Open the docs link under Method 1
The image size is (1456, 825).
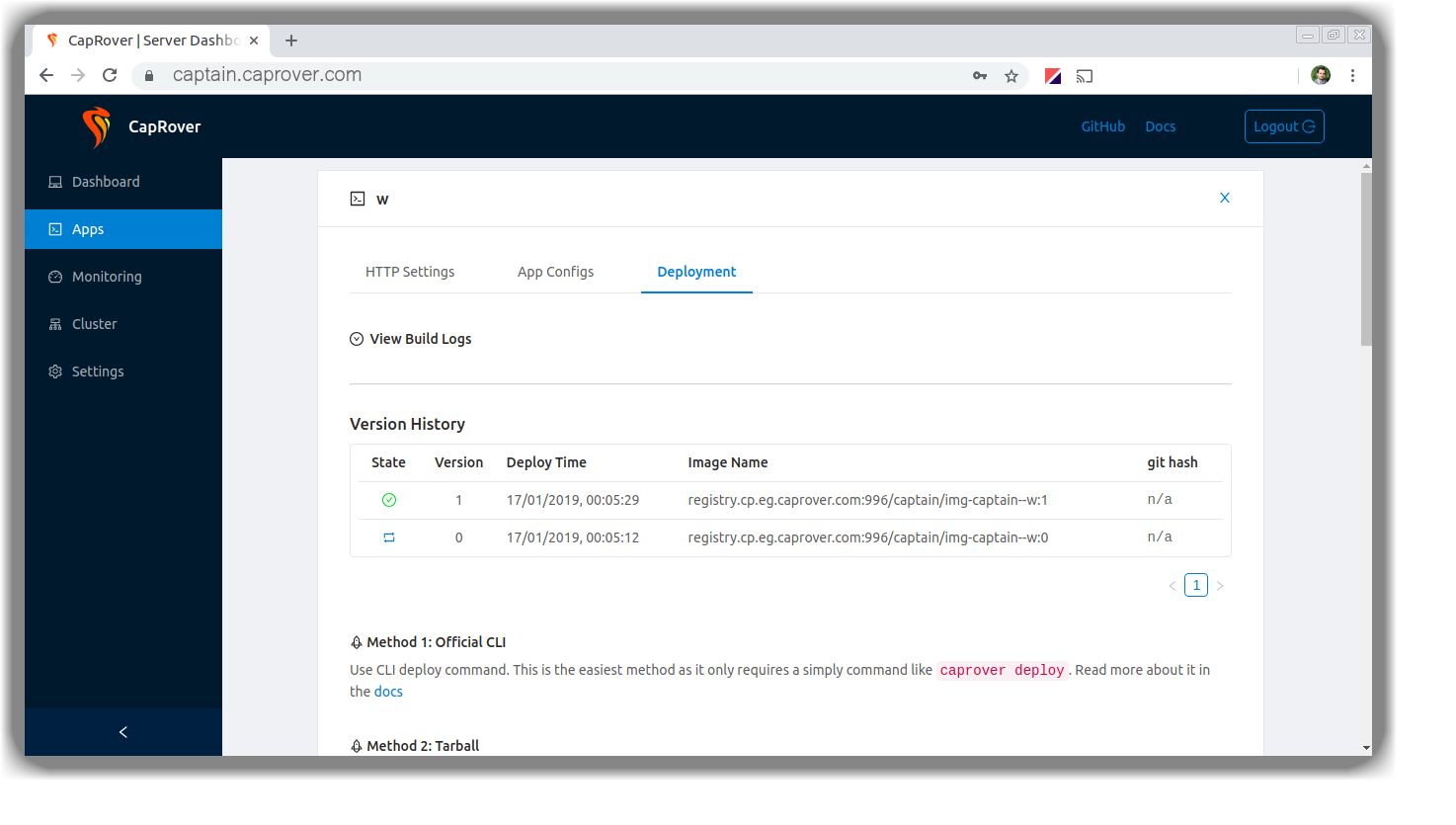pos(388,692)
